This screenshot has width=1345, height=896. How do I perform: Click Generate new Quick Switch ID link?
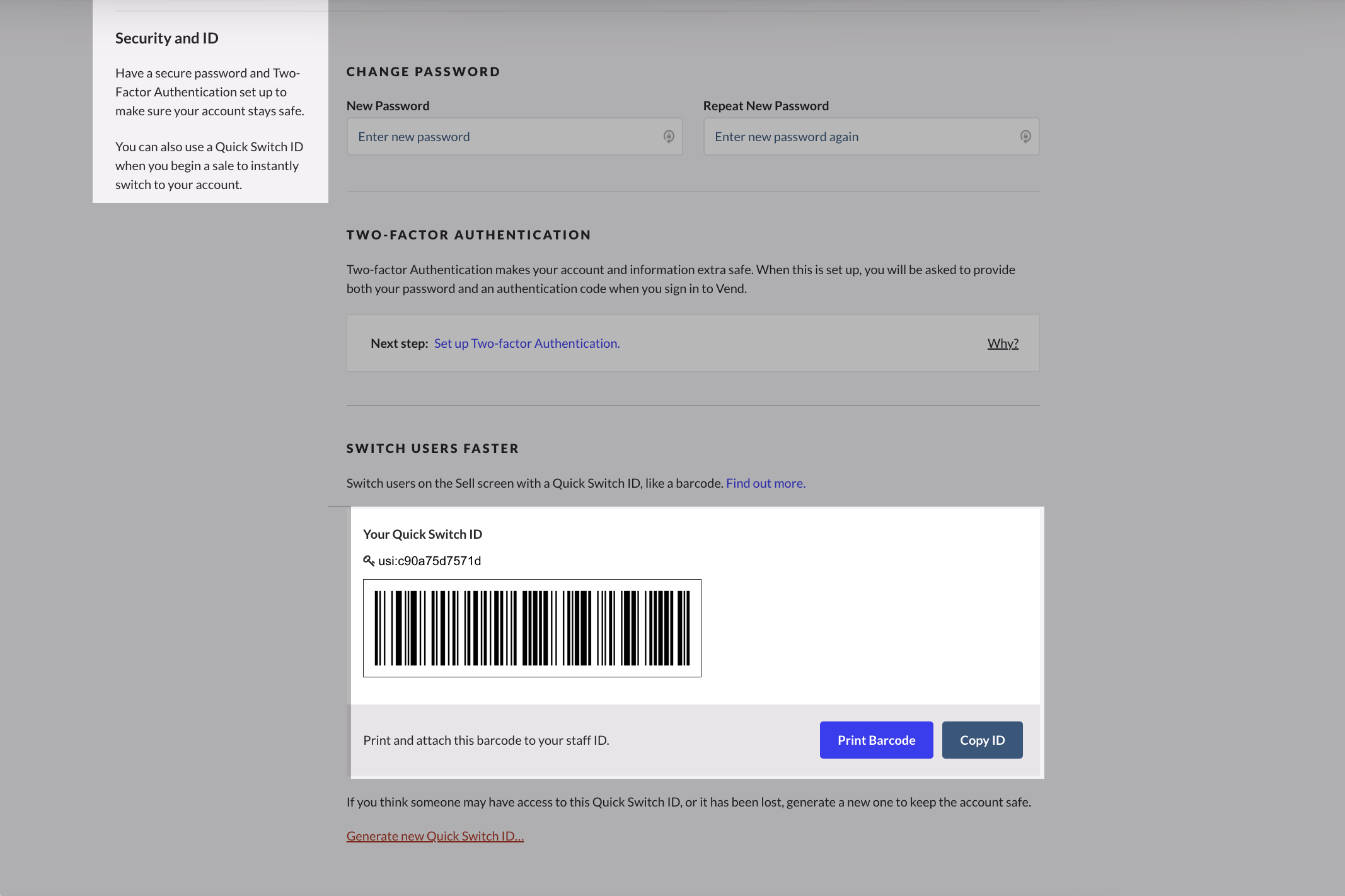[435, 836]
